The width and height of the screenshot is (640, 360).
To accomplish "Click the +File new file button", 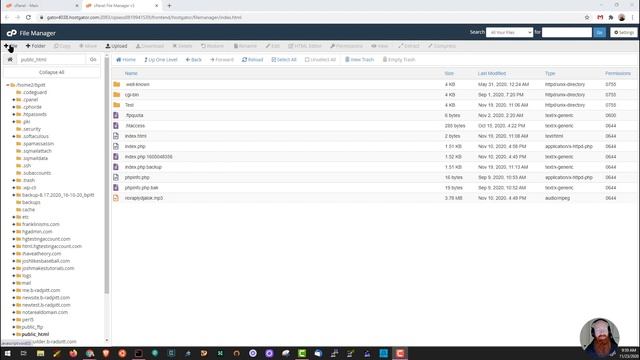I will [11, 46].
